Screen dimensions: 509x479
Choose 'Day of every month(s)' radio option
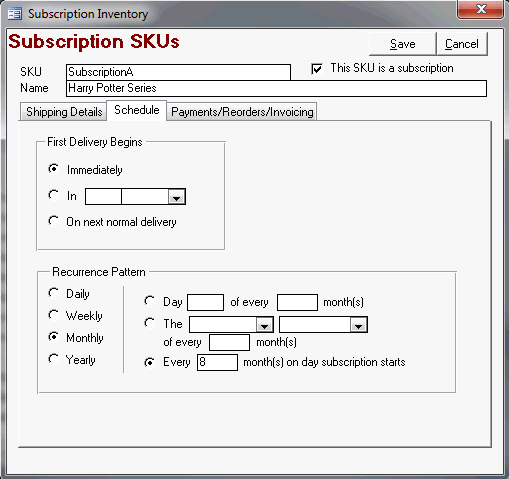click(x=150, y=301)
